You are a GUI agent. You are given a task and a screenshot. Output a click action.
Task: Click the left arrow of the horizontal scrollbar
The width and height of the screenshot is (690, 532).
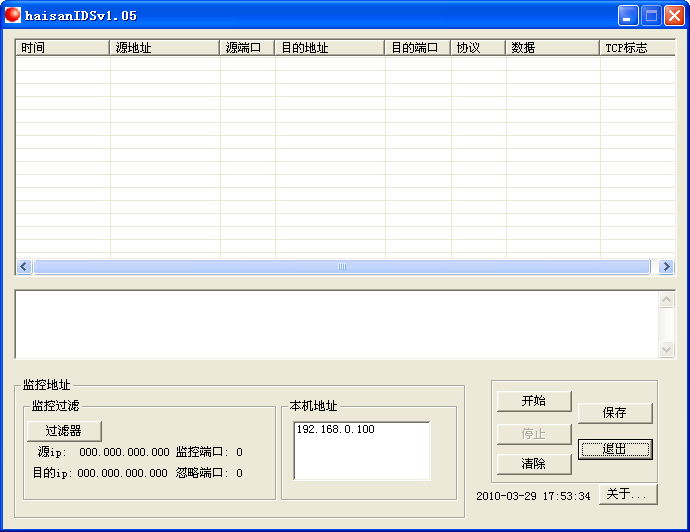tap(24, 267)
